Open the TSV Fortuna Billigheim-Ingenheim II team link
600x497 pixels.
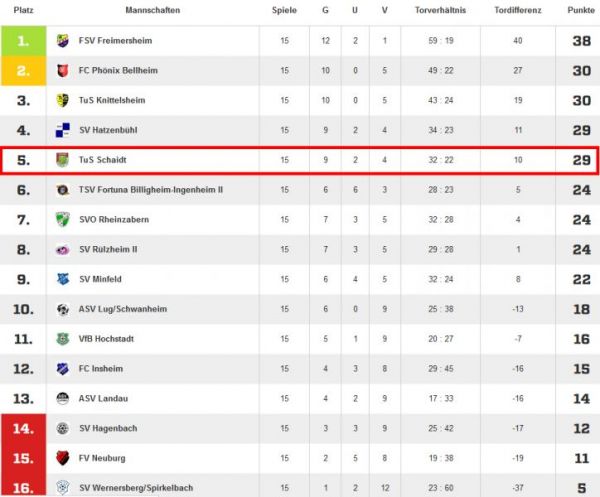point(151,190)
